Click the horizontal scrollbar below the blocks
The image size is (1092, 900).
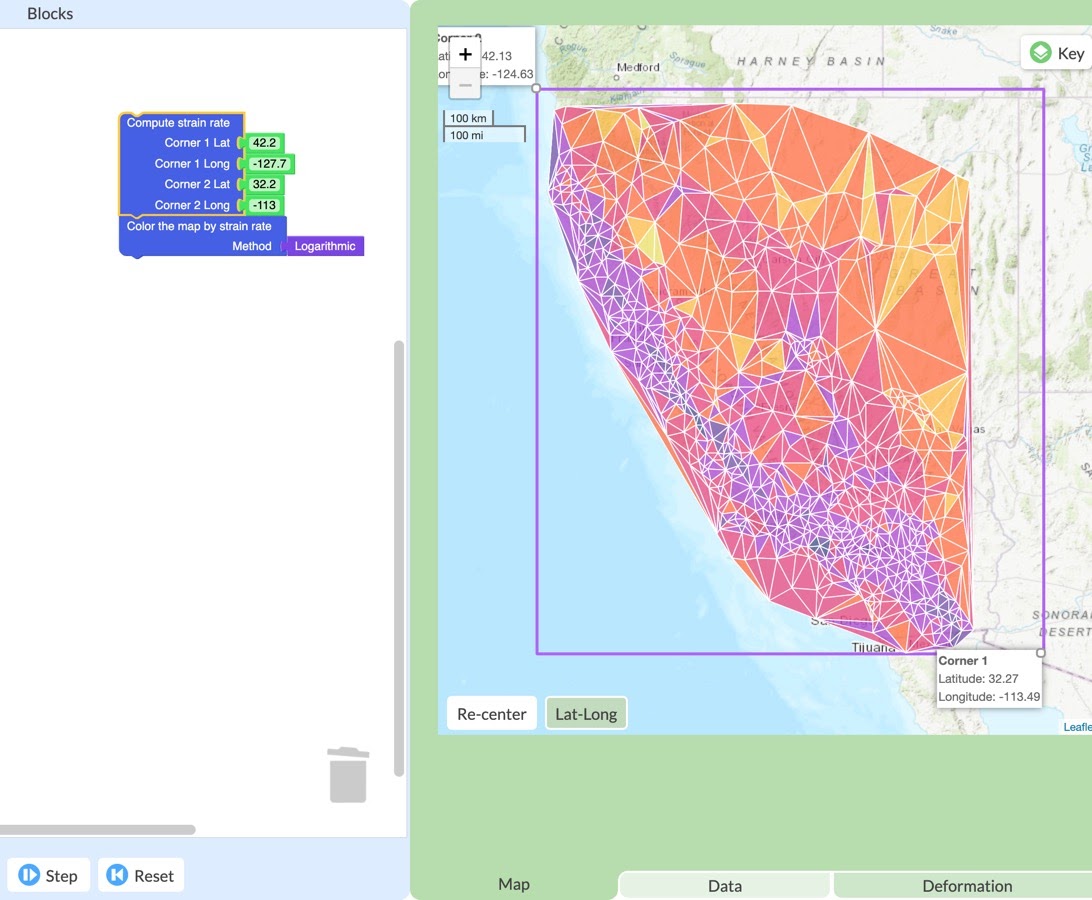point(95,829)
